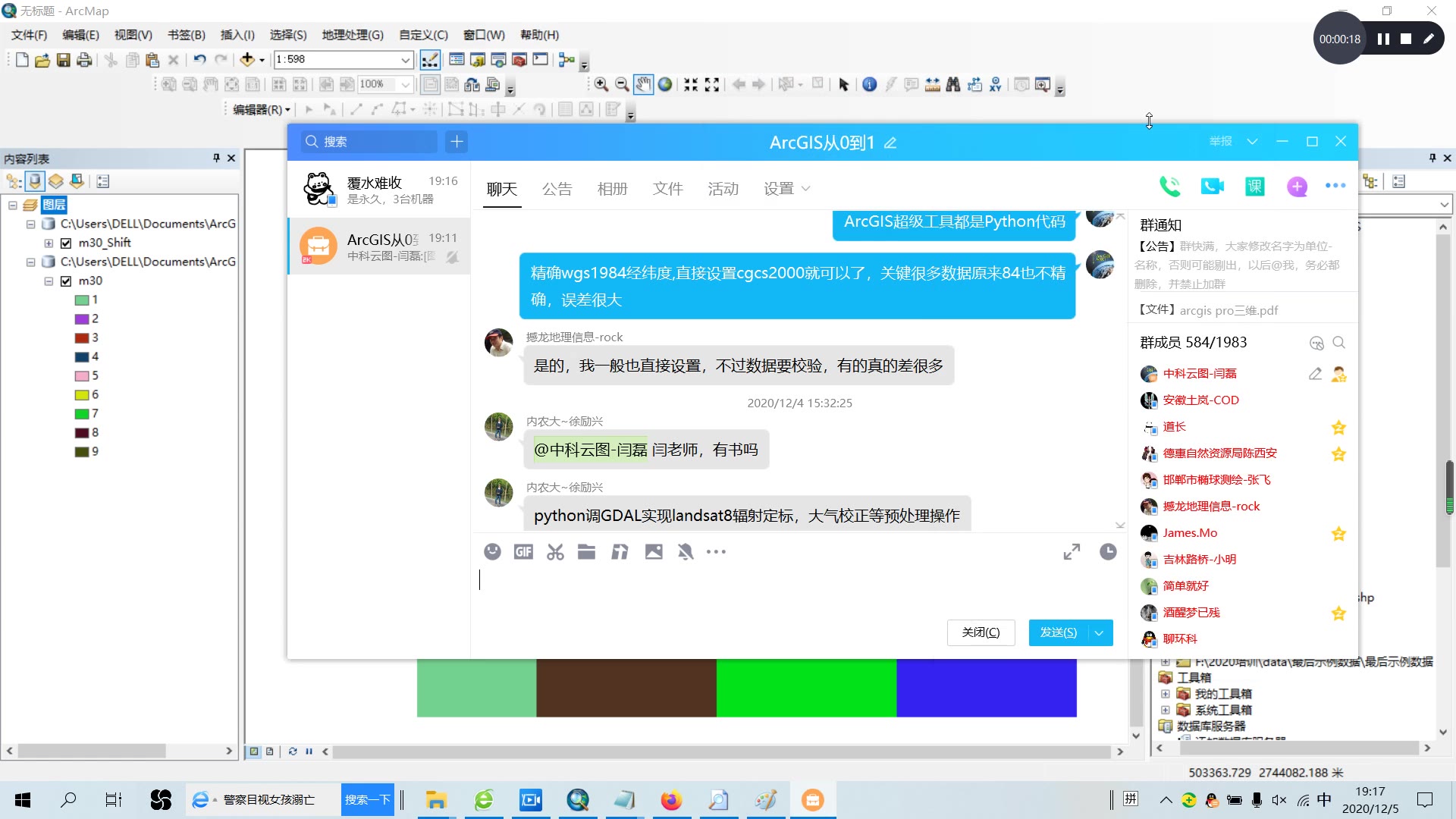This screenshot has height=819, width=1456.
Task: Click the screenshot scissors icon in chat
Action: point(555,552)
